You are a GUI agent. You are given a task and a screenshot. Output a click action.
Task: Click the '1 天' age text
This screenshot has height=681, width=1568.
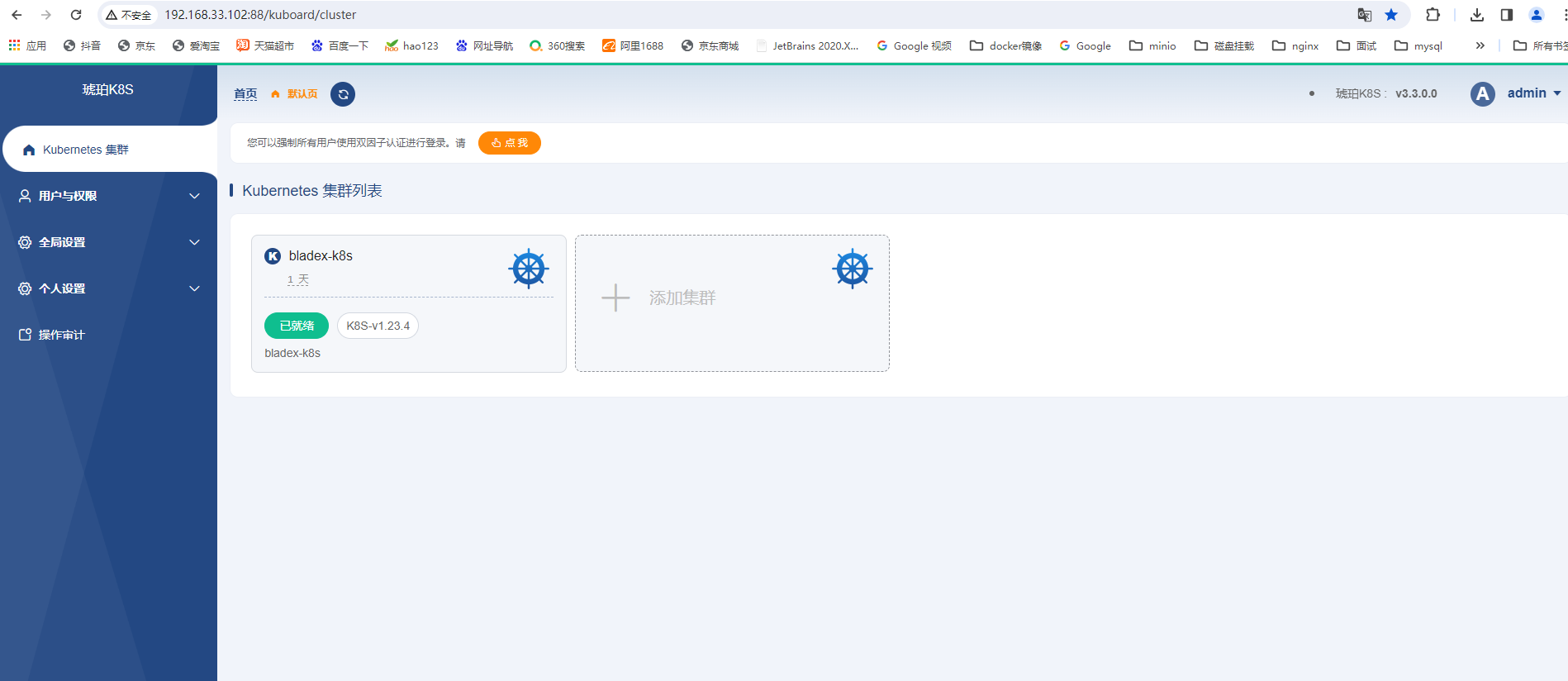point(297,280)
